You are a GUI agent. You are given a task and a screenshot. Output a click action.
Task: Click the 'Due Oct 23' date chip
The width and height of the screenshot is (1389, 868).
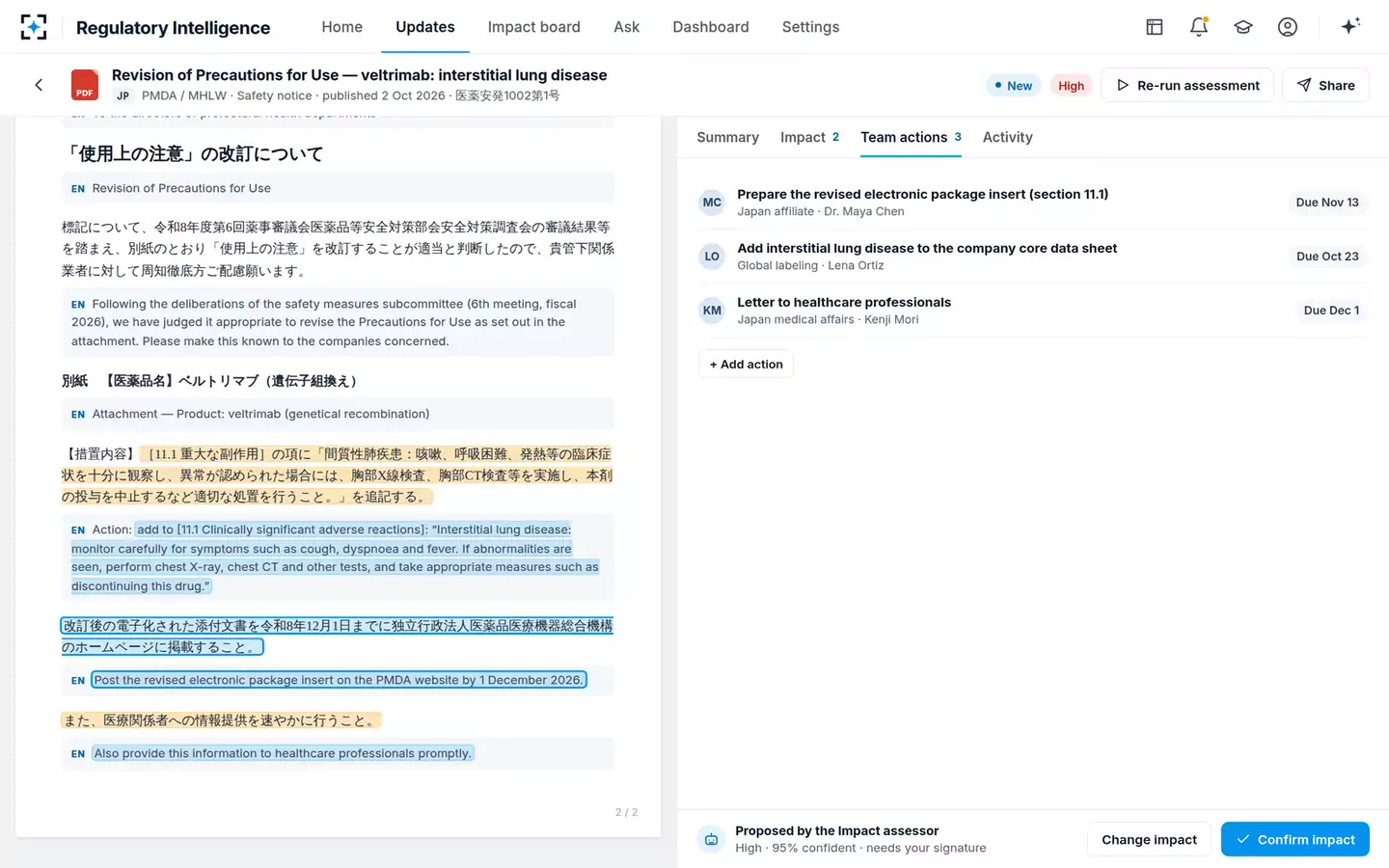point(1327,257)
